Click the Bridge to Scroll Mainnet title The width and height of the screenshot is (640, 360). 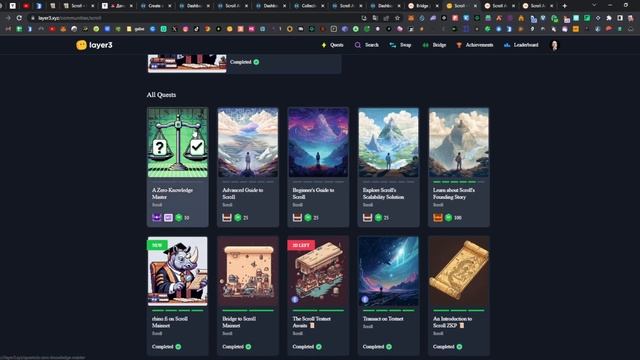(x=239, y=322)
